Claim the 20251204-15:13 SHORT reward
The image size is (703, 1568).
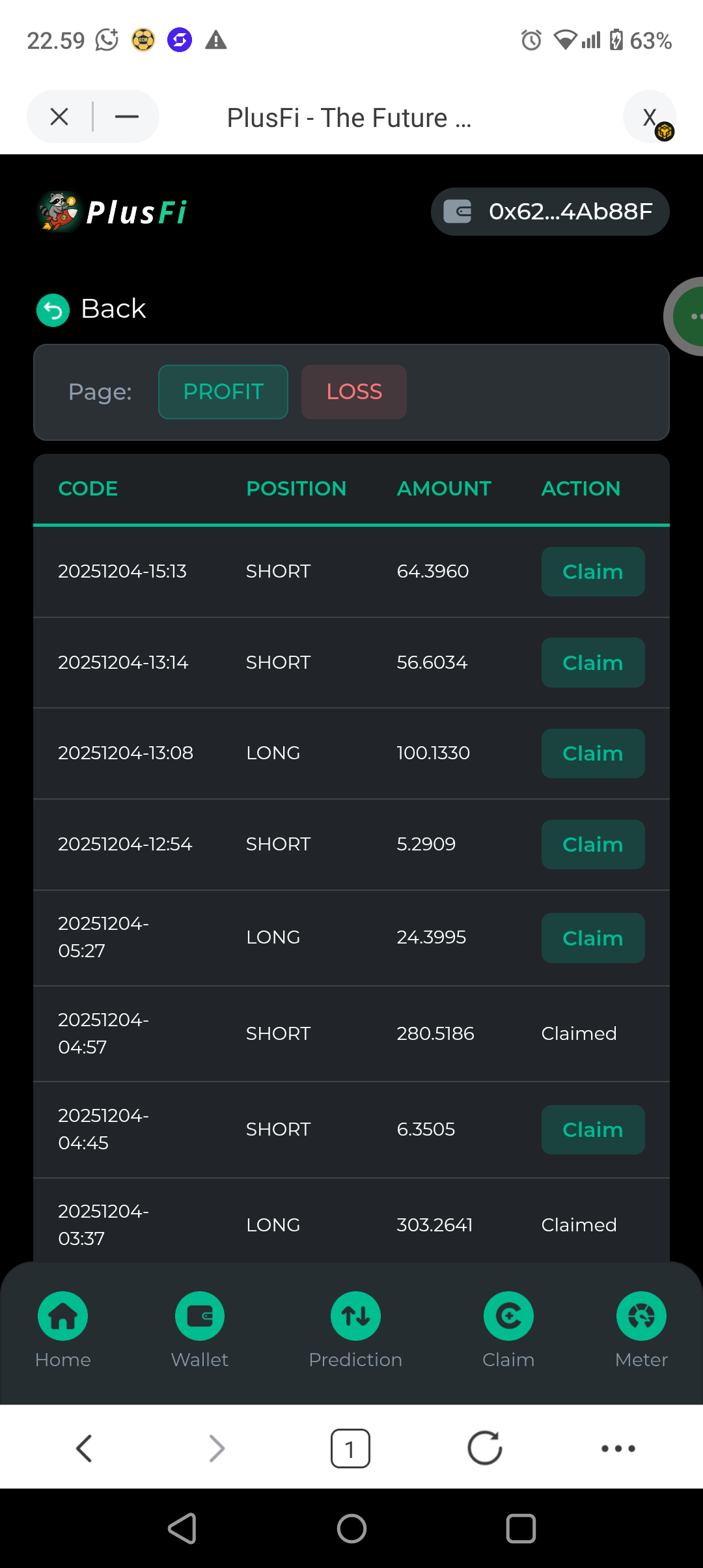pyautogui.click(x=592, y=572)
